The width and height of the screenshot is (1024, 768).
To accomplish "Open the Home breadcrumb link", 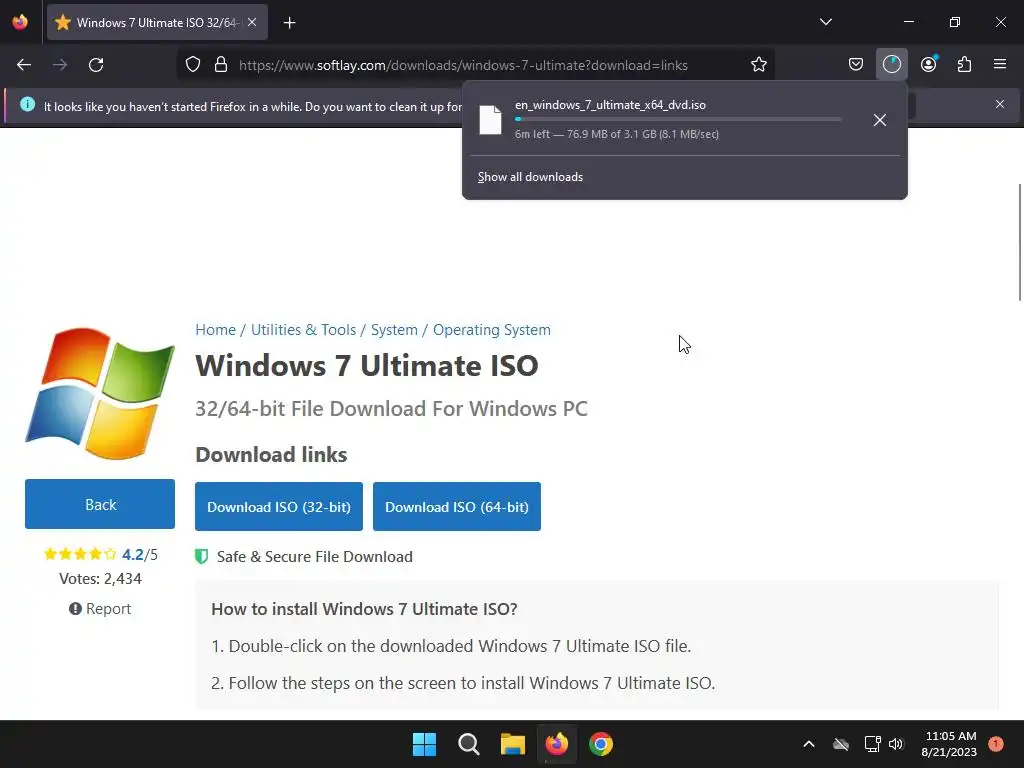I will pyautogui.click(x=216, y=330).
